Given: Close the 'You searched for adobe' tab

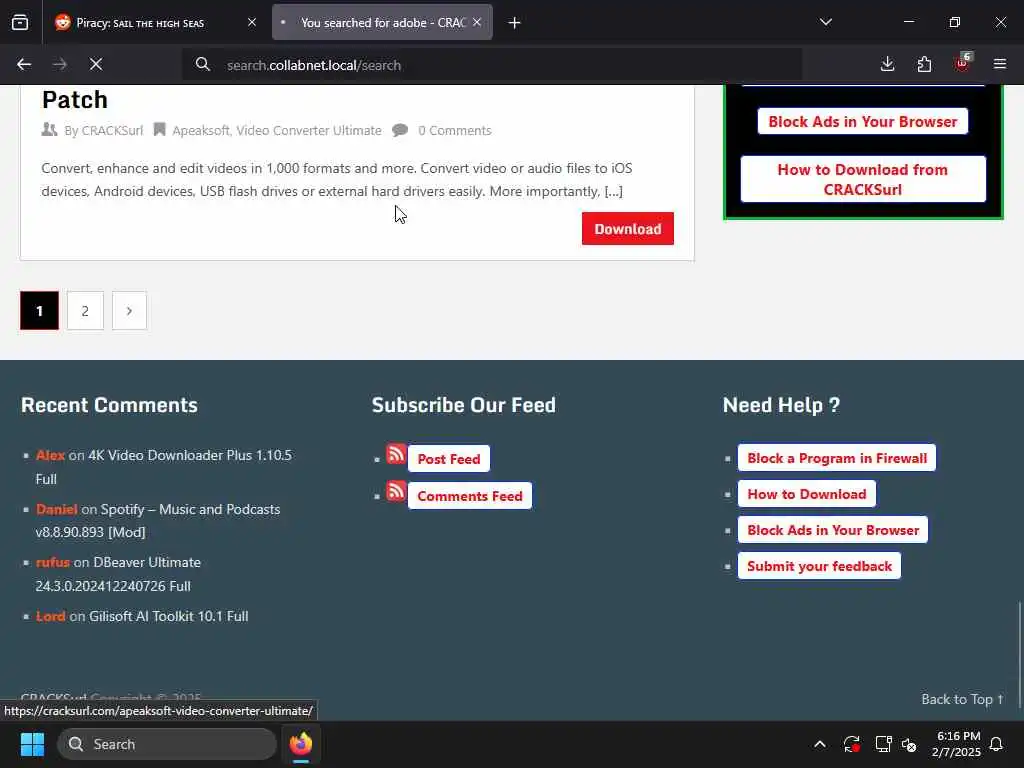Looking at the screenshot, I should [477, 23].
